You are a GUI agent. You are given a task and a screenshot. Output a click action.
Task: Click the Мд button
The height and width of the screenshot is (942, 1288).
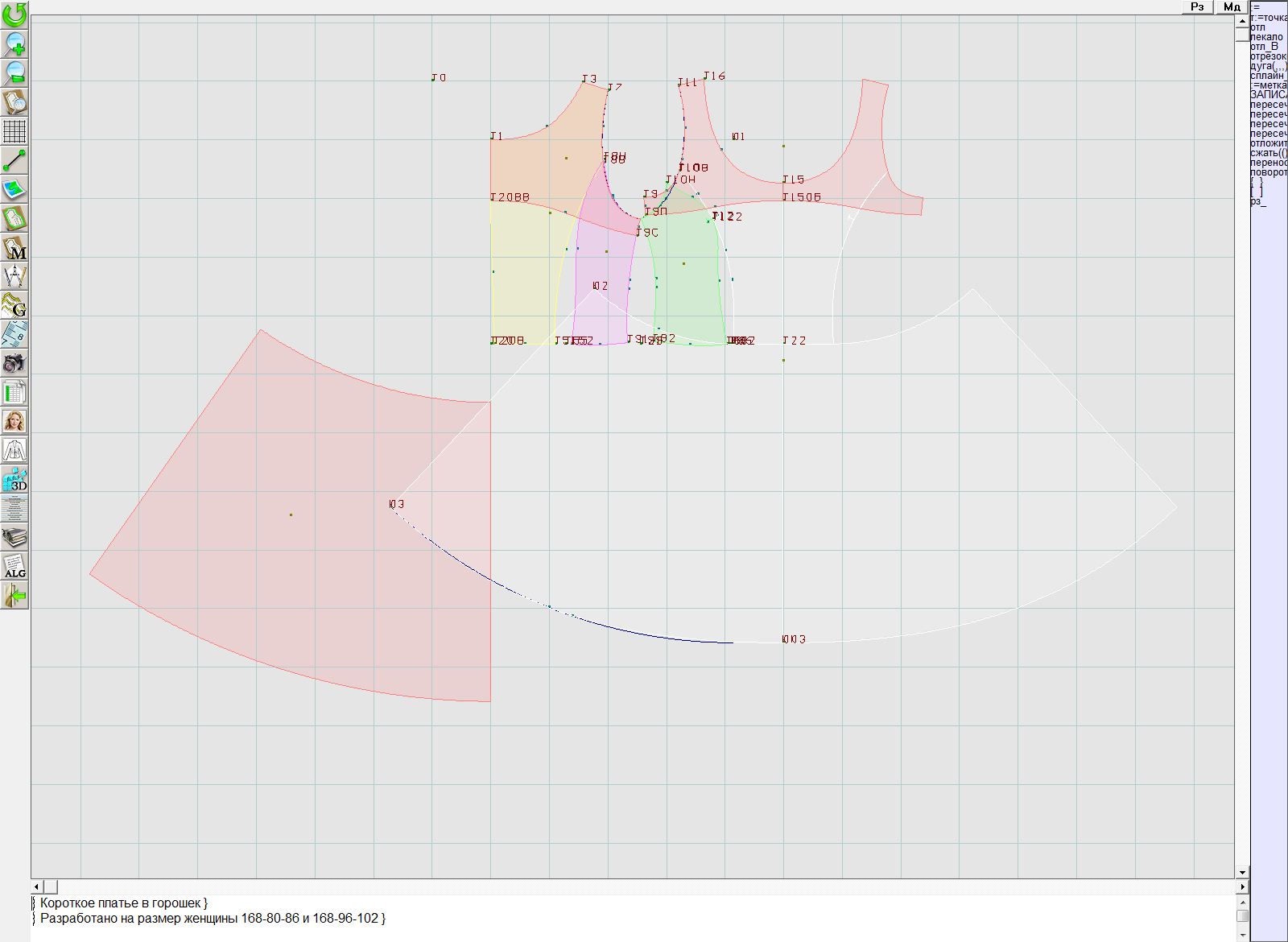click(x=1232, y=6)
